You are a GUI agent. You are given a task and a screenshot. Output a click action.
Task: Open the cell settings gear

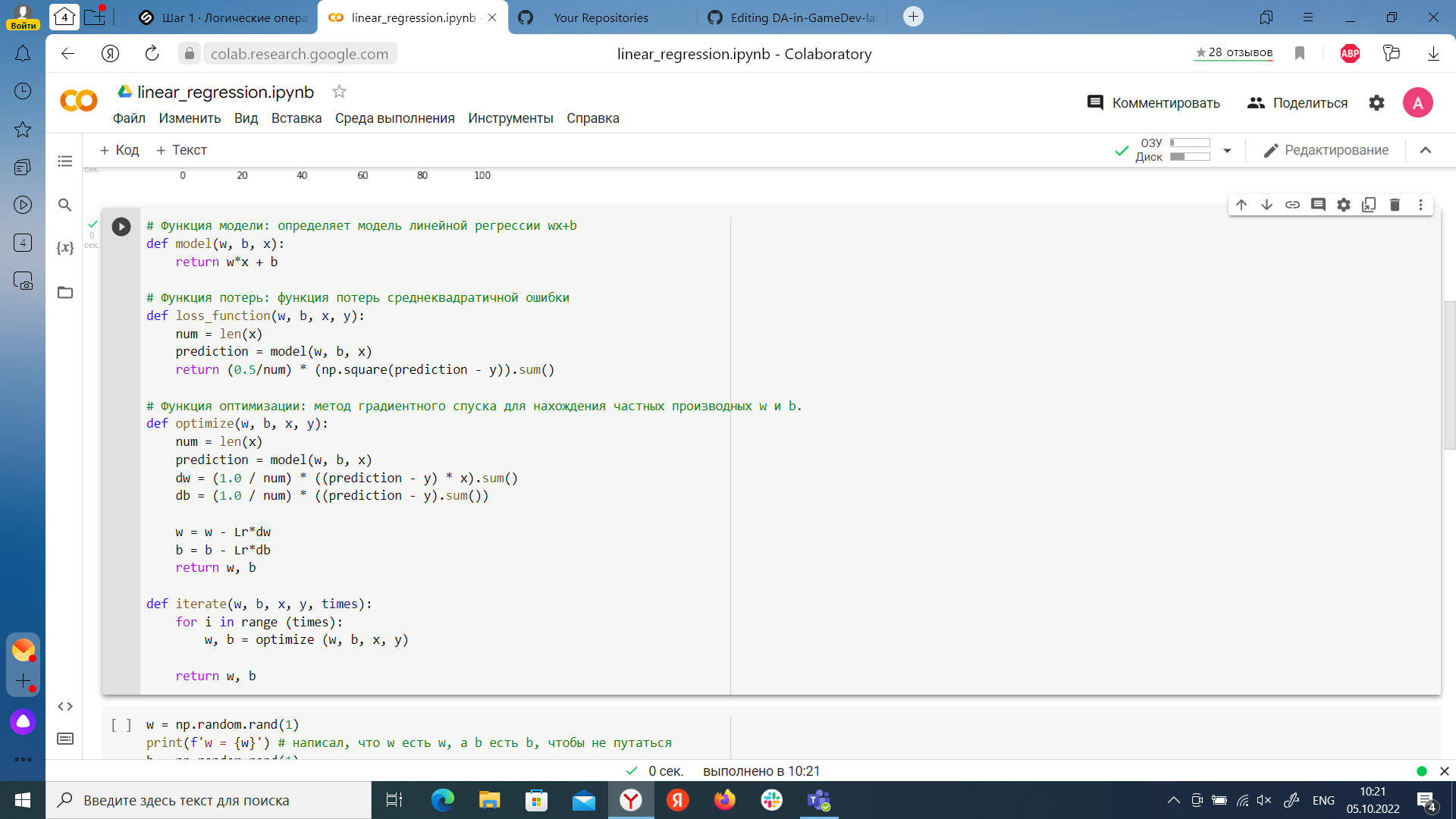point(1344,204)
